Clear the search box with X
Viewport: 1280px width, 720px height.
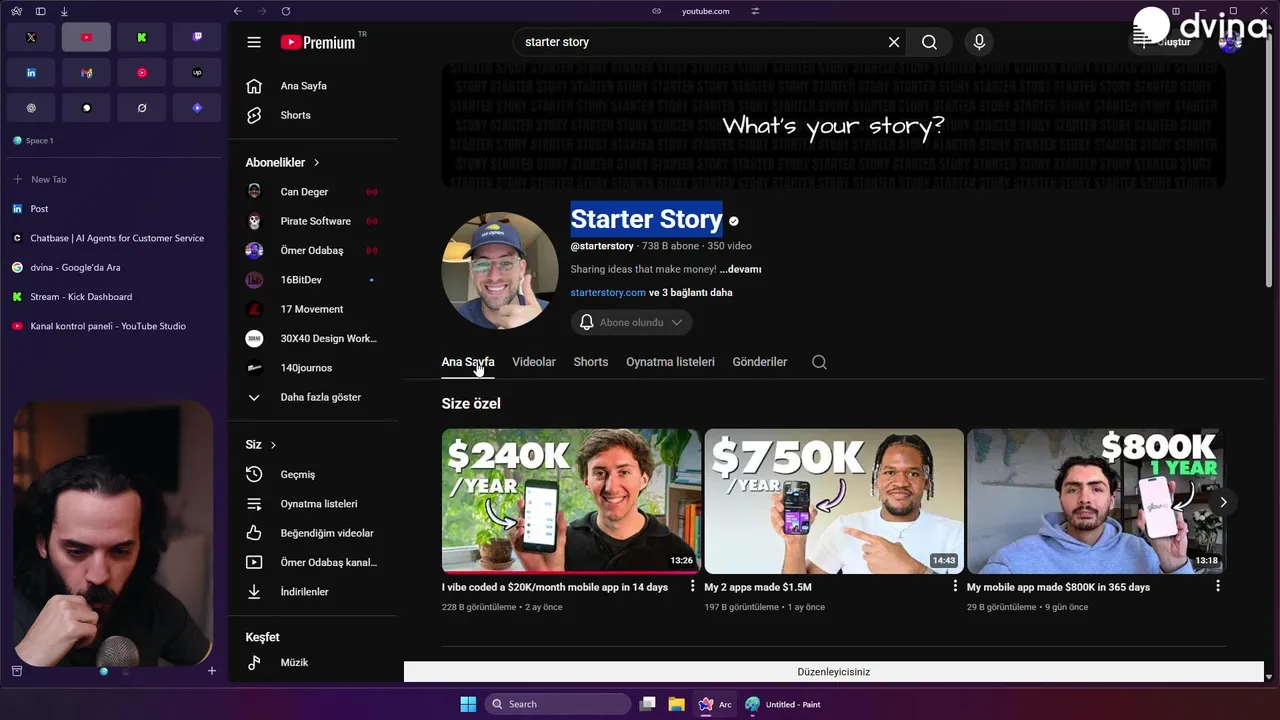coord(894,42)
